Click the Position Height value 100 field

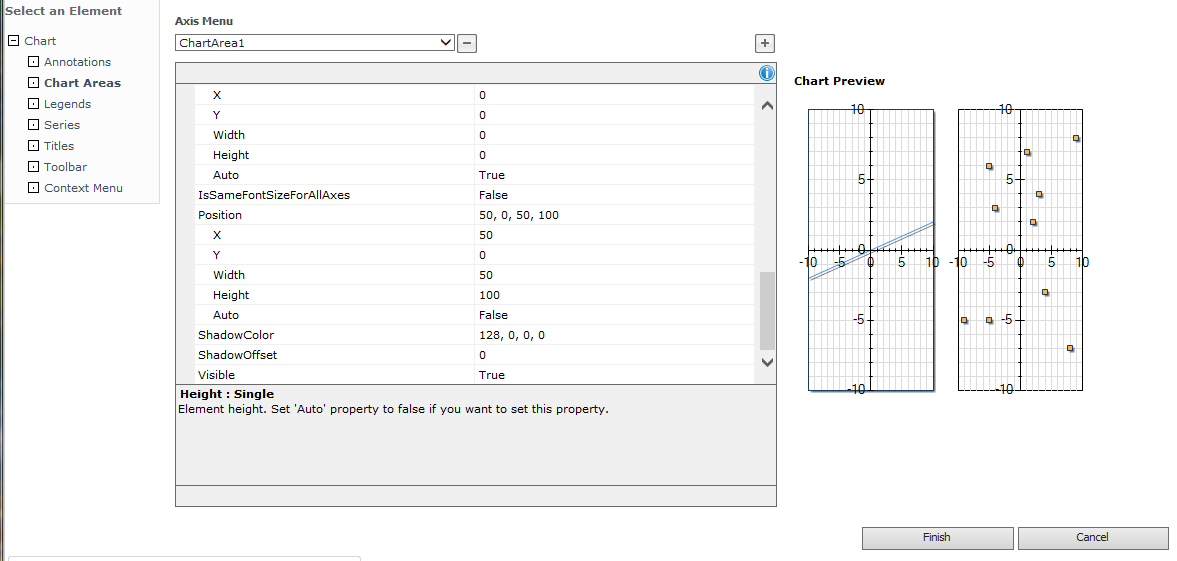pos(614,295)
